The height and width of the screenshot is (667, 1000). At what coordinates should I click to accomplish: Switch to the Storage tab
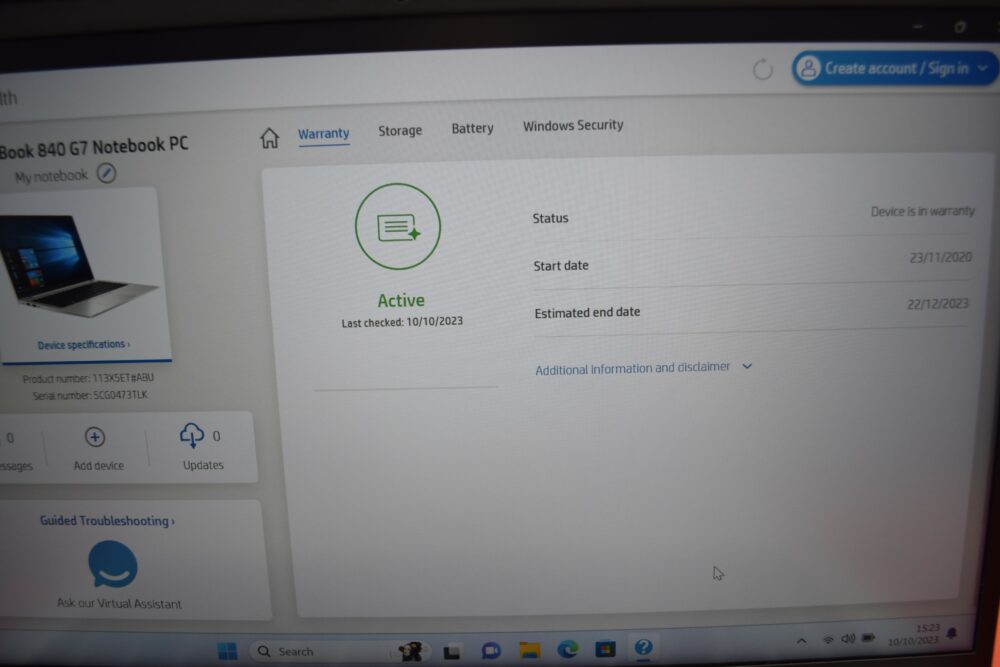(x=400, y=131)
